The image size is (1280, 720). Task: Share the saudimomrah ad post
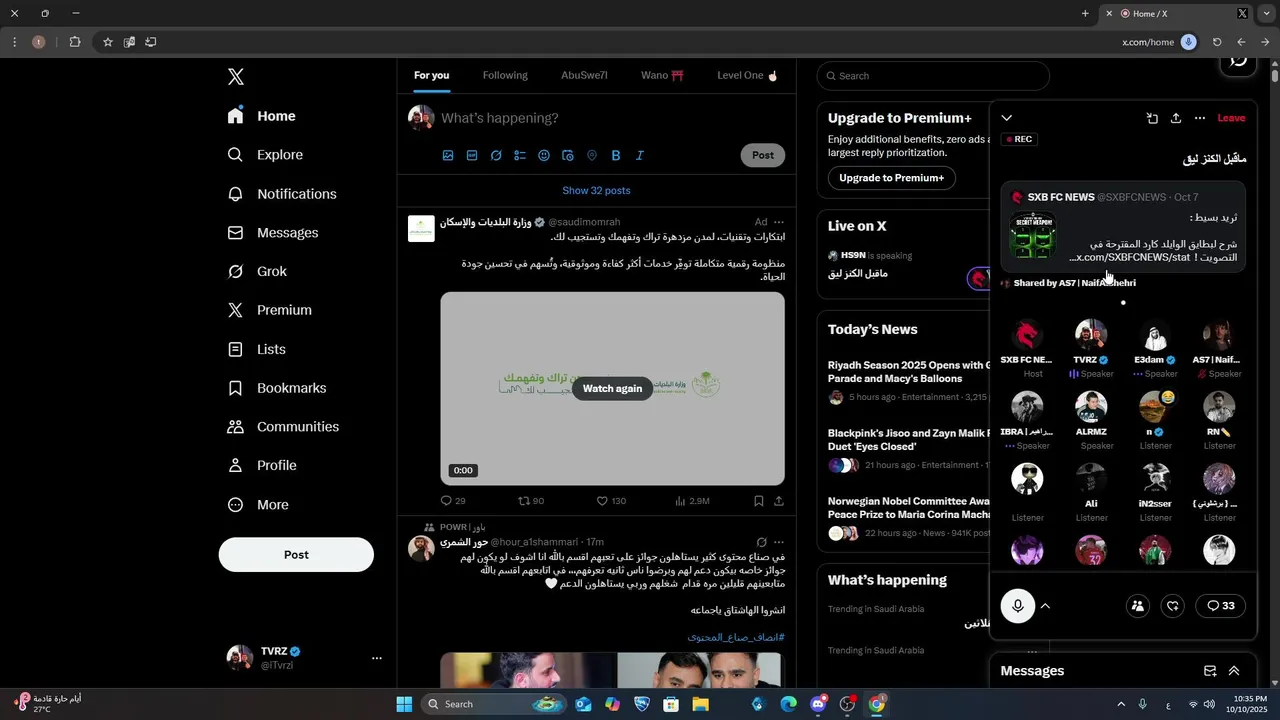tap(779, 501)
